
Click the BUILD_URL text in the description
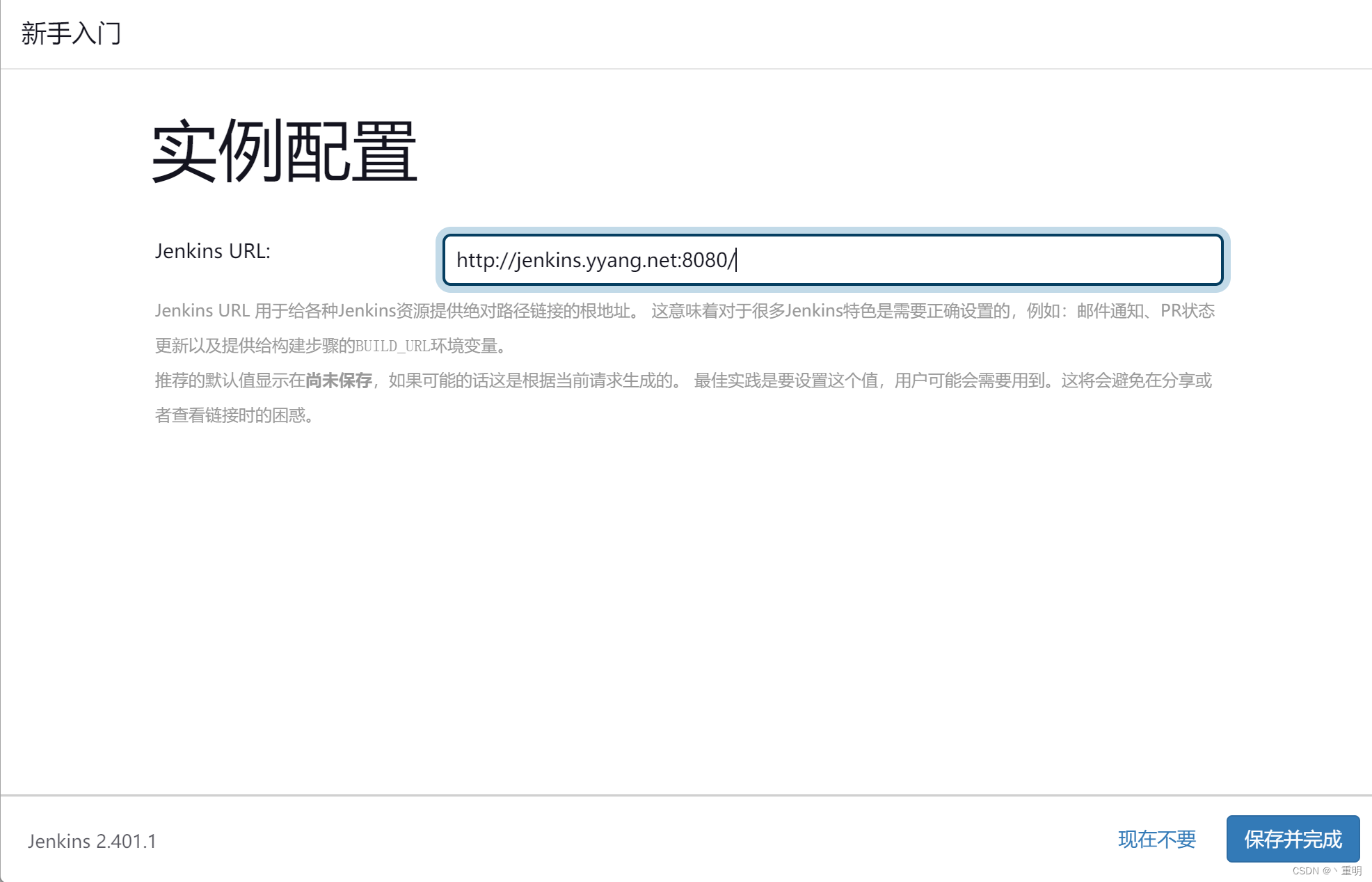[393, 346]
